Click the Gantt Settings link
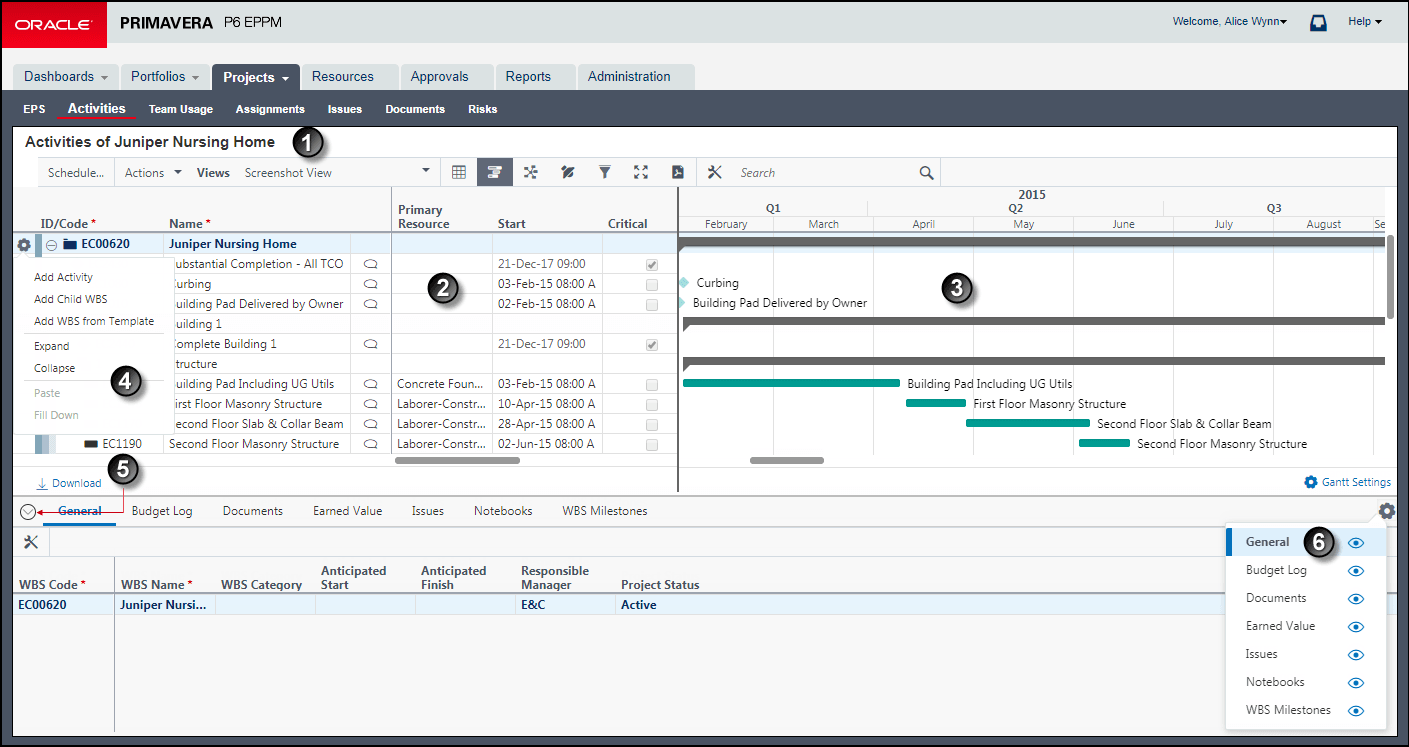Viewport: 1409px width, 747px height. (x=1356, y=482)
